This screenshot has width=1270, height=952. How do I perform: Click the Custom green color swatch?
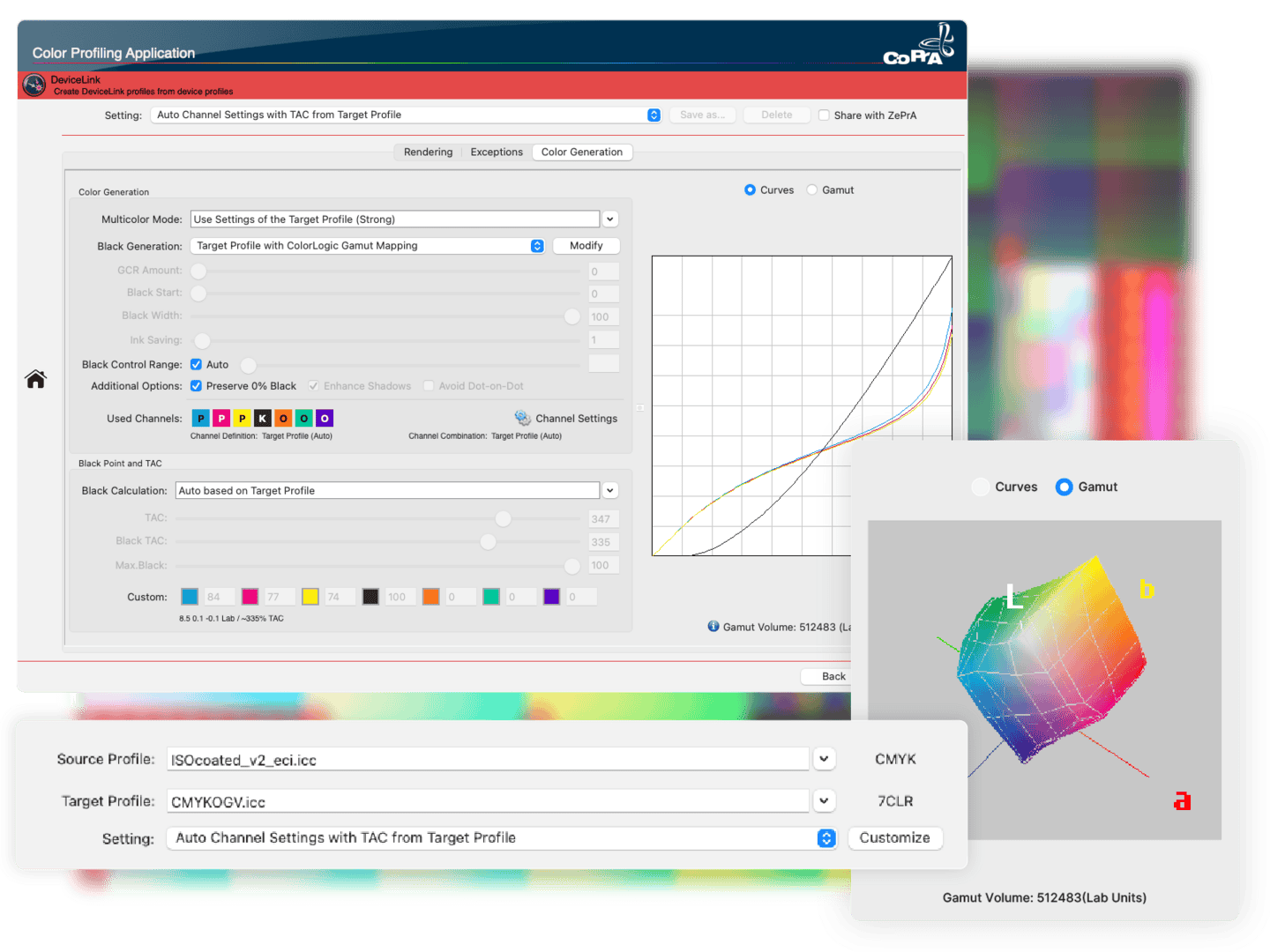(491, 597)
